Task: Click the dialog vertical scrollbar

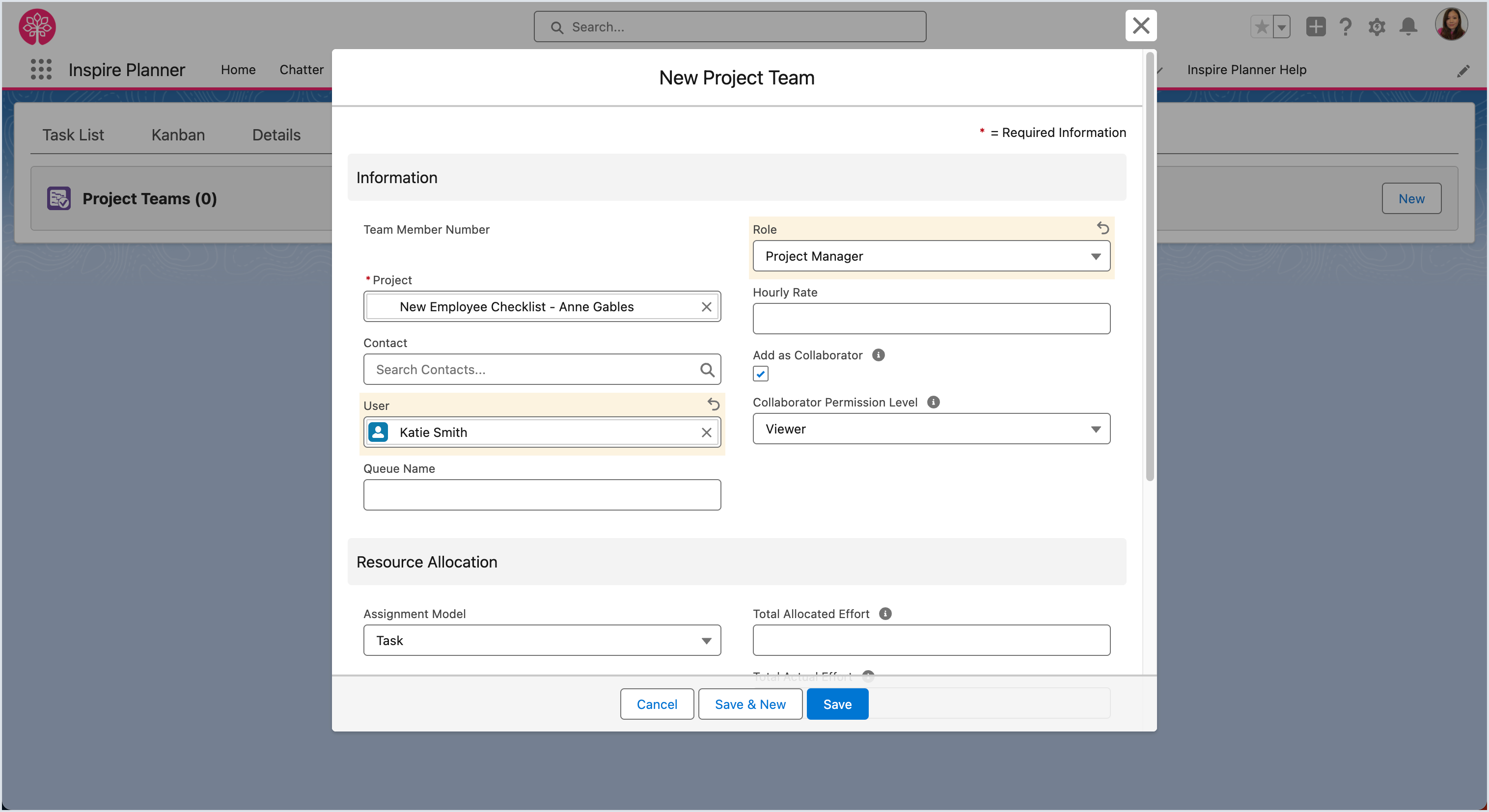Action: click(x=1150, y=266)
